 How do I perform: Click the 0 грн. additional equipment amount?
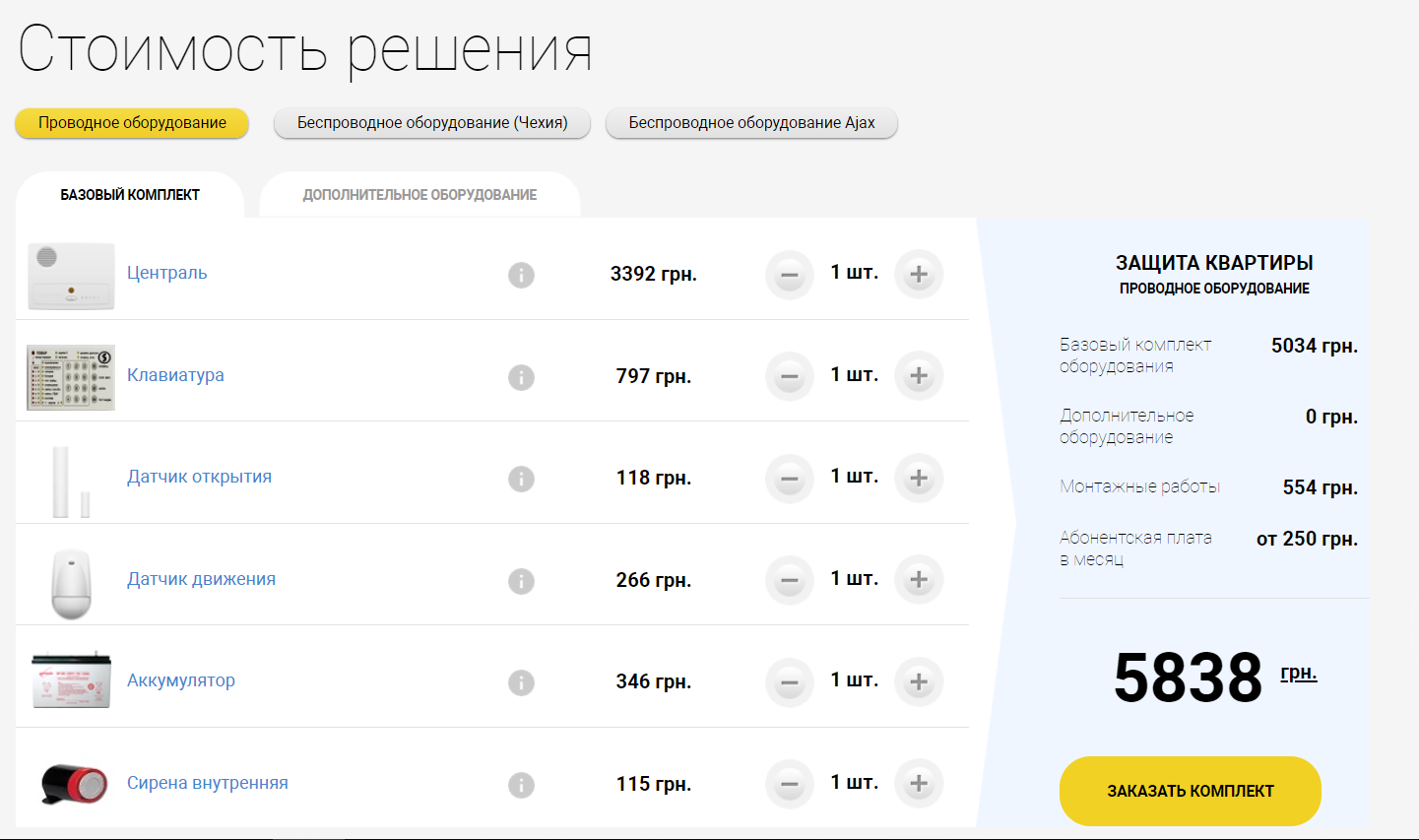(1331, 417)
